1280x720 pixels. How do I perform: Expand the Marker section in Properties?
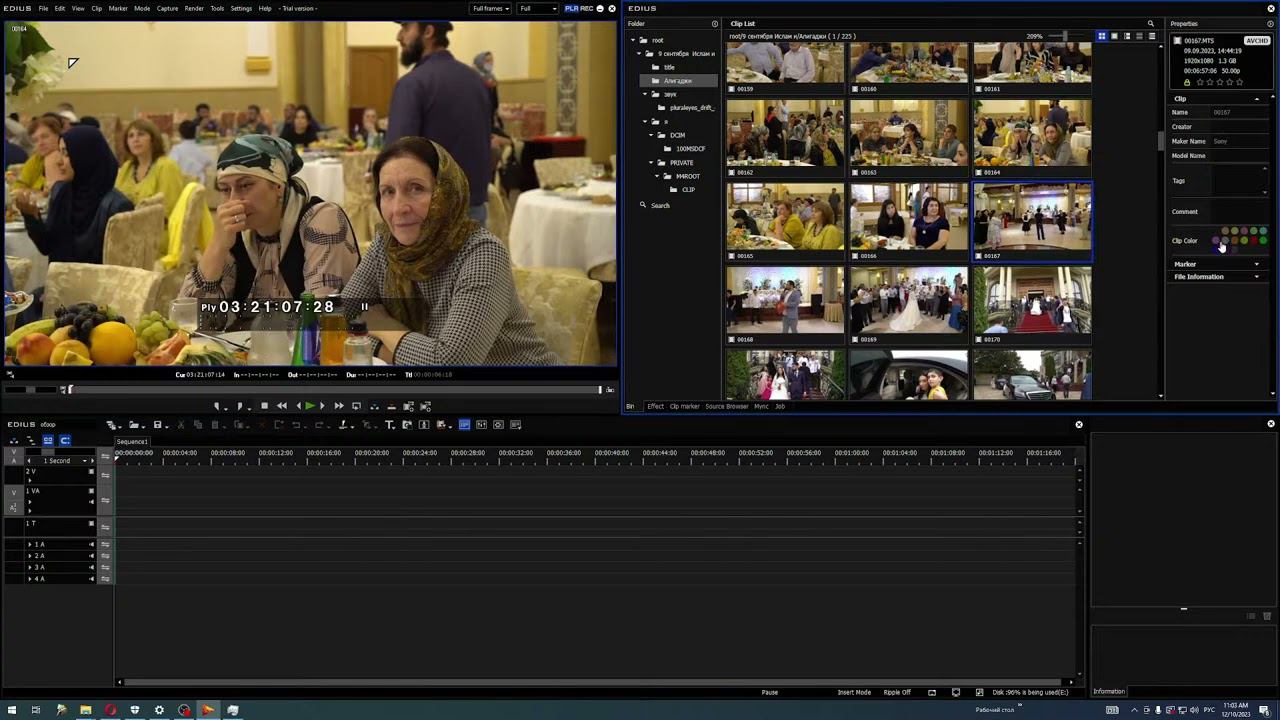coord(1257,264)
